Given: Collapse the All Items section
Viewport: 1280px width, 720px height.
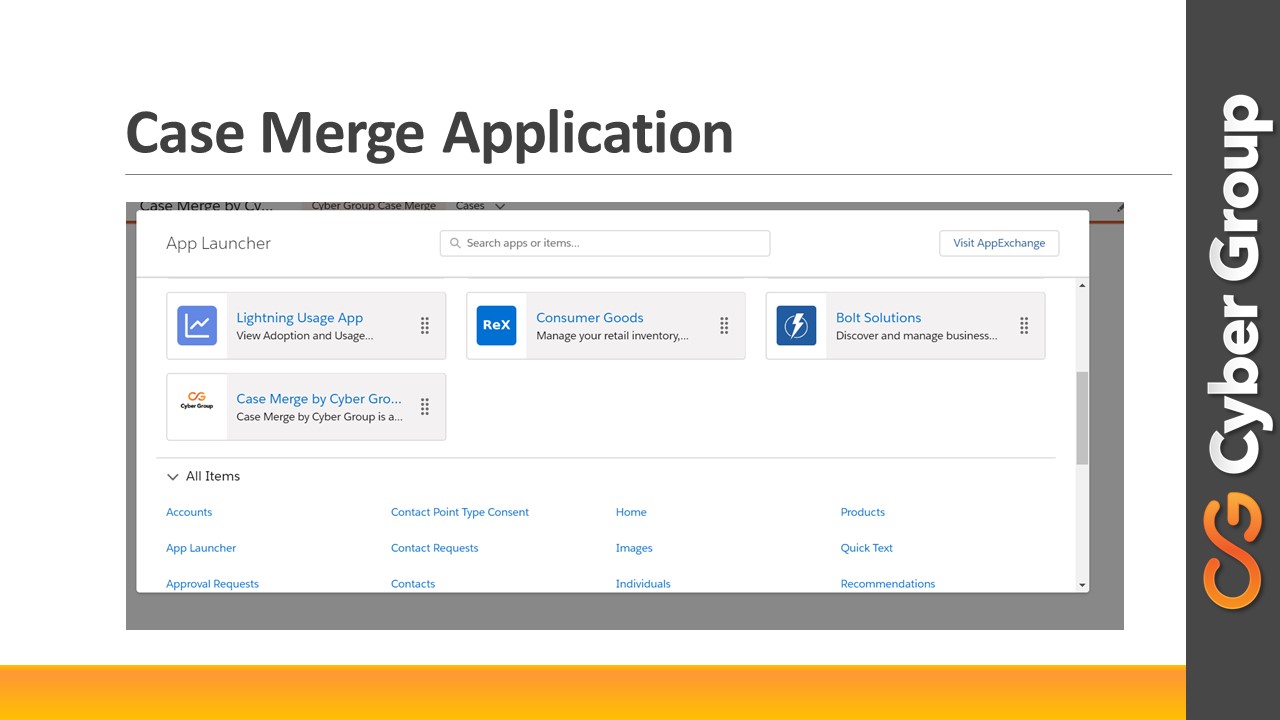Looking at the screenshot, I should point(173,476).
